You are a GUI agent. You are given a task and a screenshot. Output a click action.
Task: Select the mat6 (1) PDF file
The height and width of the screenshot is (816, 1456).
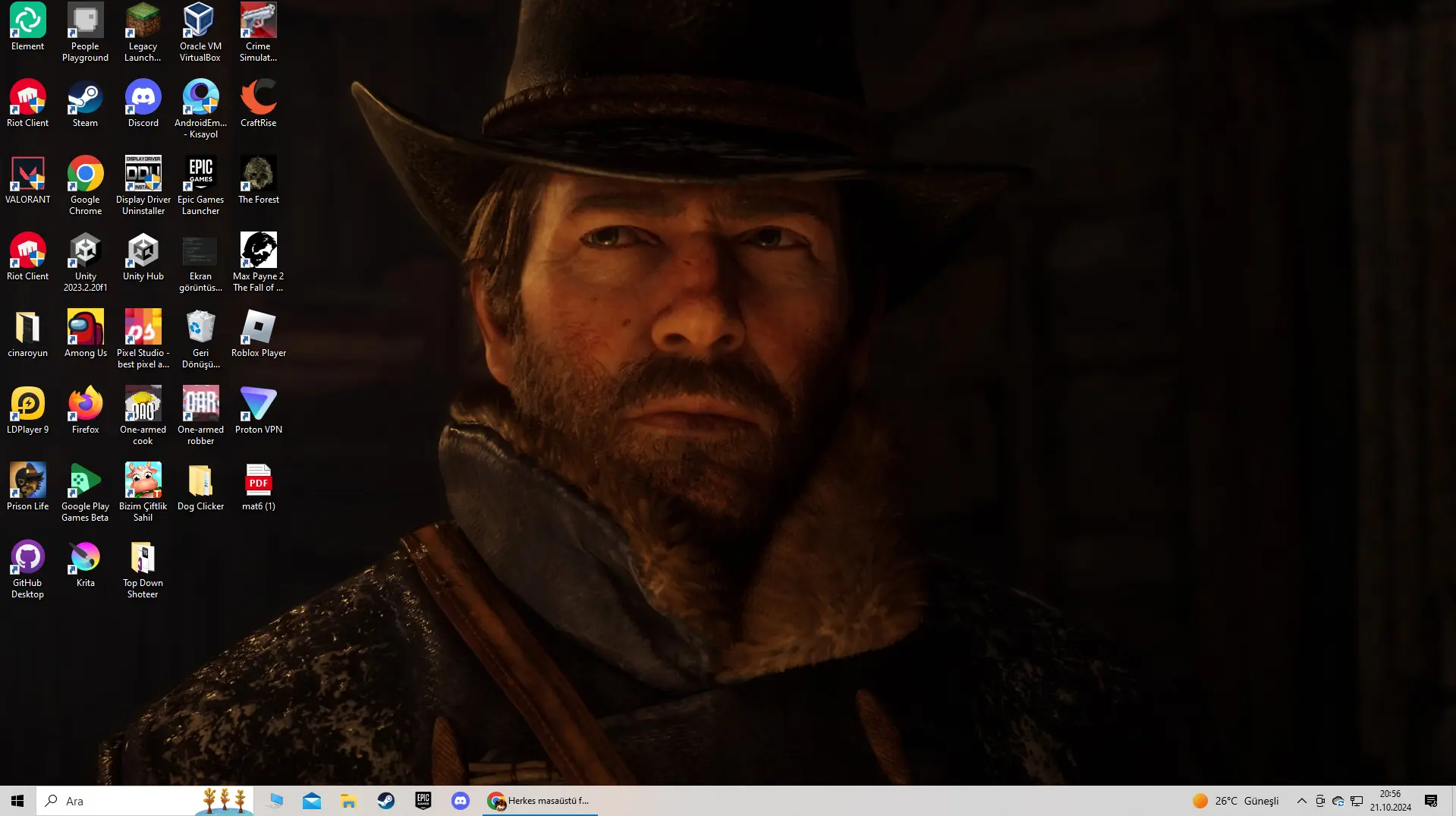pos(258,487)
